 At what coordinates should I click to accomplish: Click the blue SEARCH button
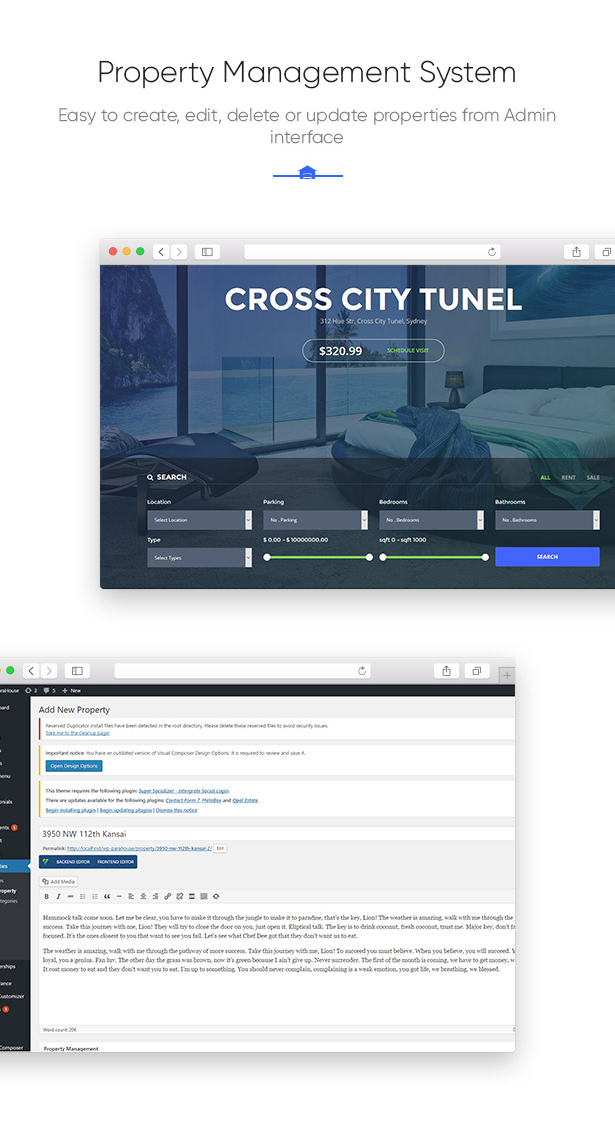coord(547,557)
